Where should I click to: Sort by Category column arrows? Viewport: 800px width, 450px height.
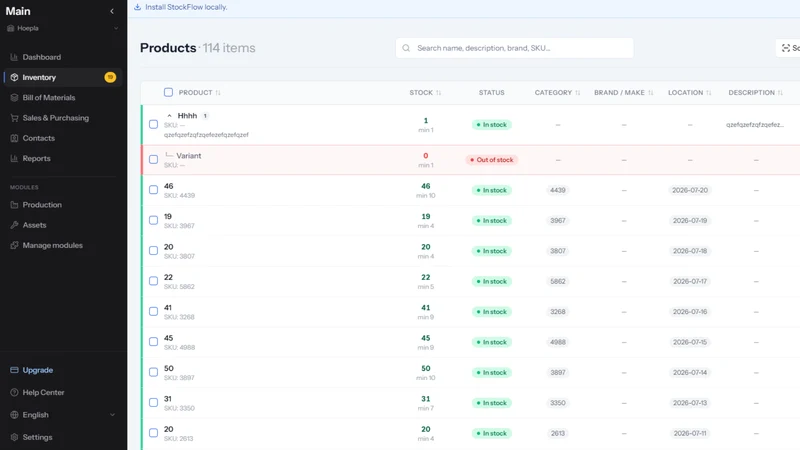point(578,93)
